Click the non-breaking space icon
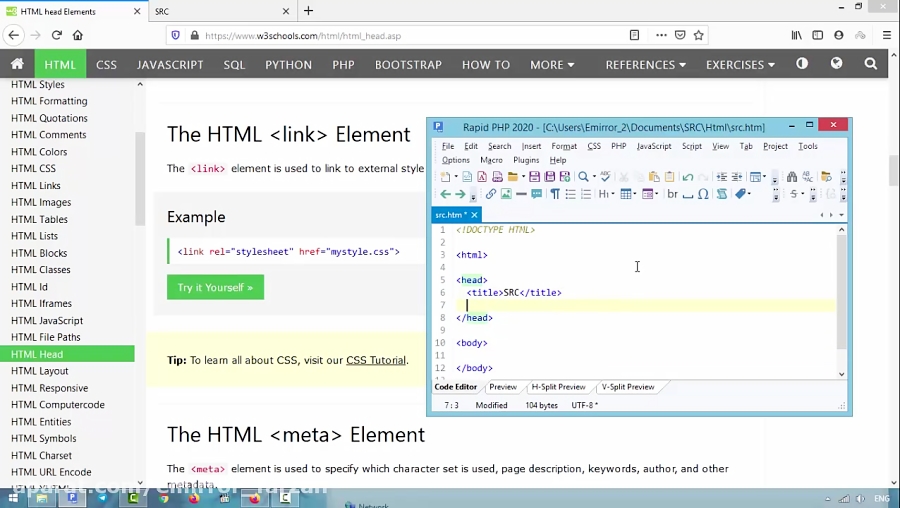This screenshot has width=900, height=508. (688, 195)
